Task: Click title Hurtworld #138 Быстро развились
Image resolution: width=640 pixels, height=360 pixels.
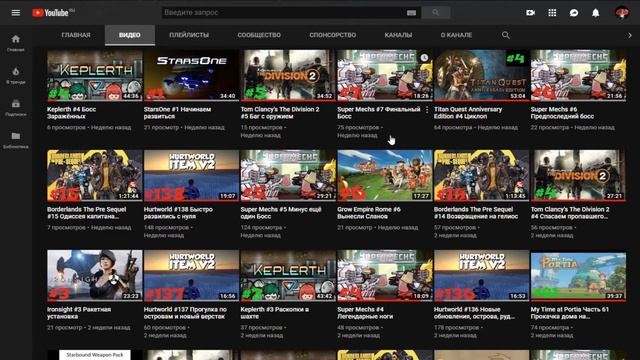Action: pos(178,213)
